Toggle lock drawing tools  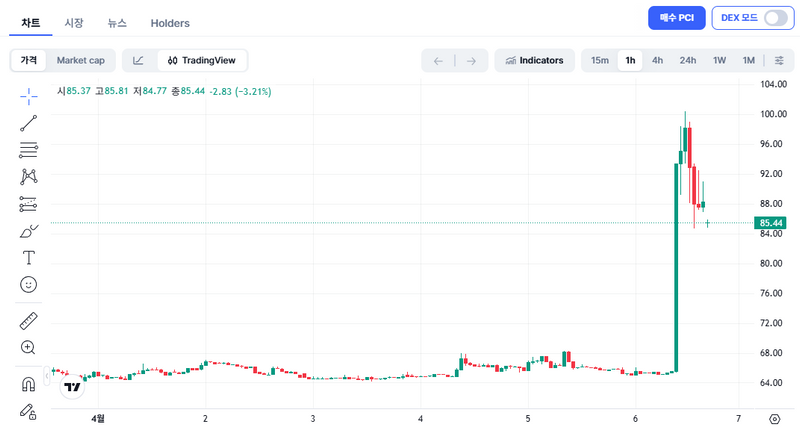[x=28, y=411]
